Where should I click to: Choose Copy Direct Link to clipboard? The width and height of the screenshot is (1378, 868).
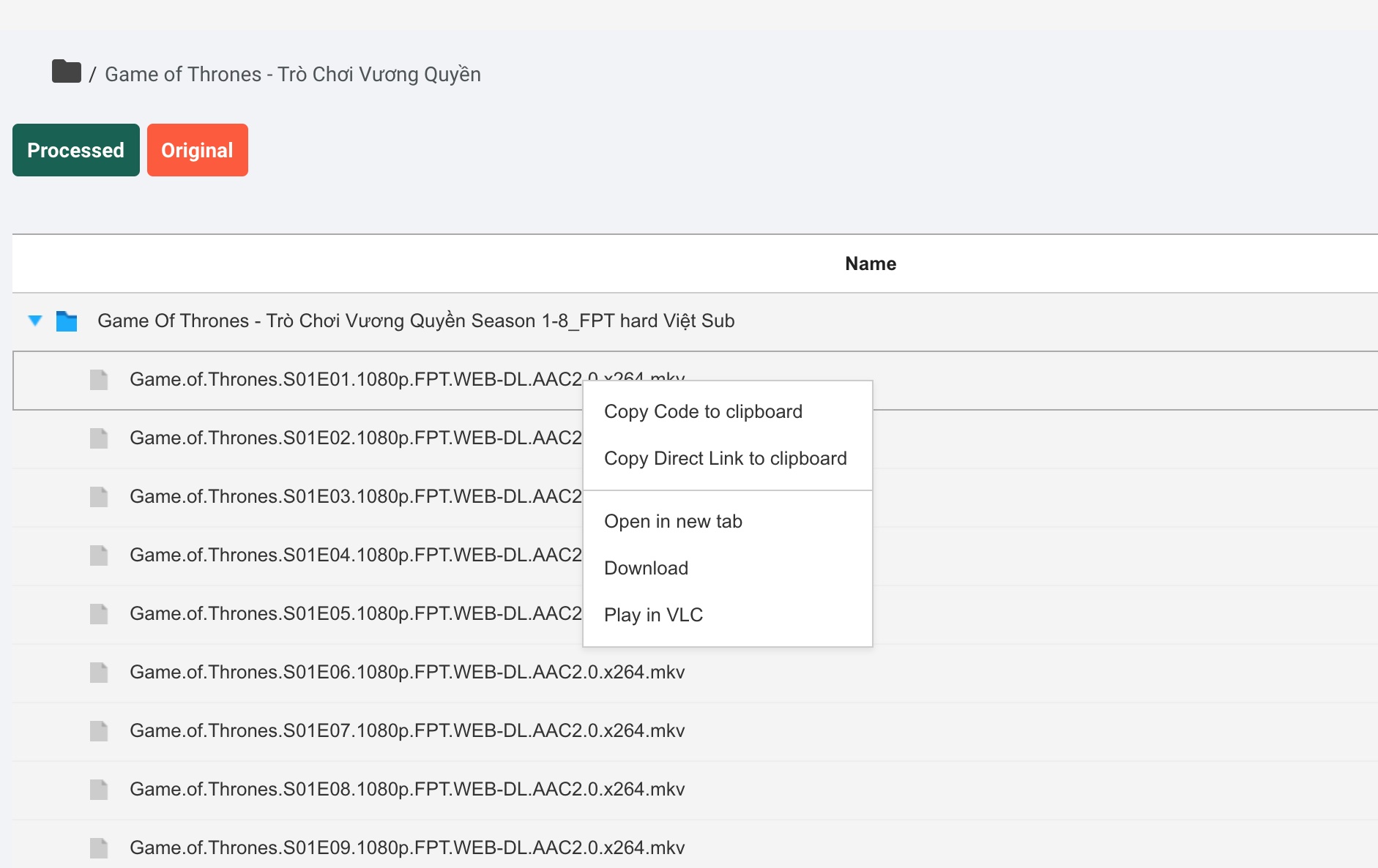click(x=727, y=458)
